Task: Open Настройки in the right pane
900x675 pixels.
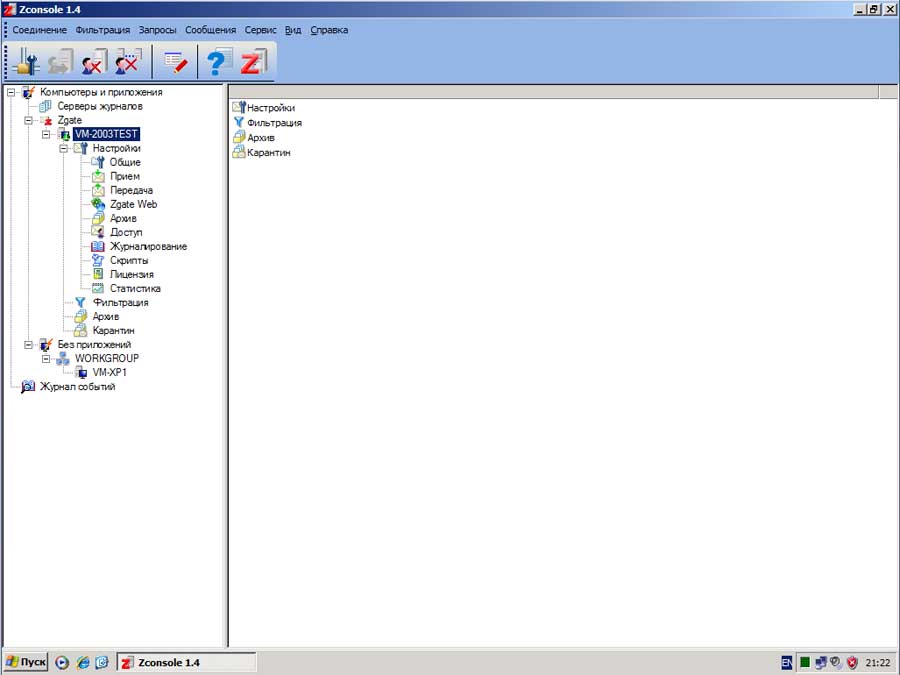Action: coord(271,107)
